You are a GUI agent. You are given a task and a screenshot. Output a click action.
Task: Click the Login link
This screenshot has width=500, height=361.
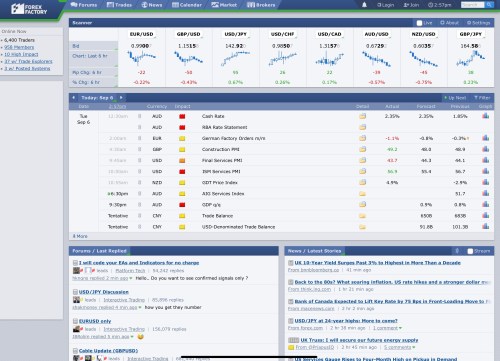385,5
